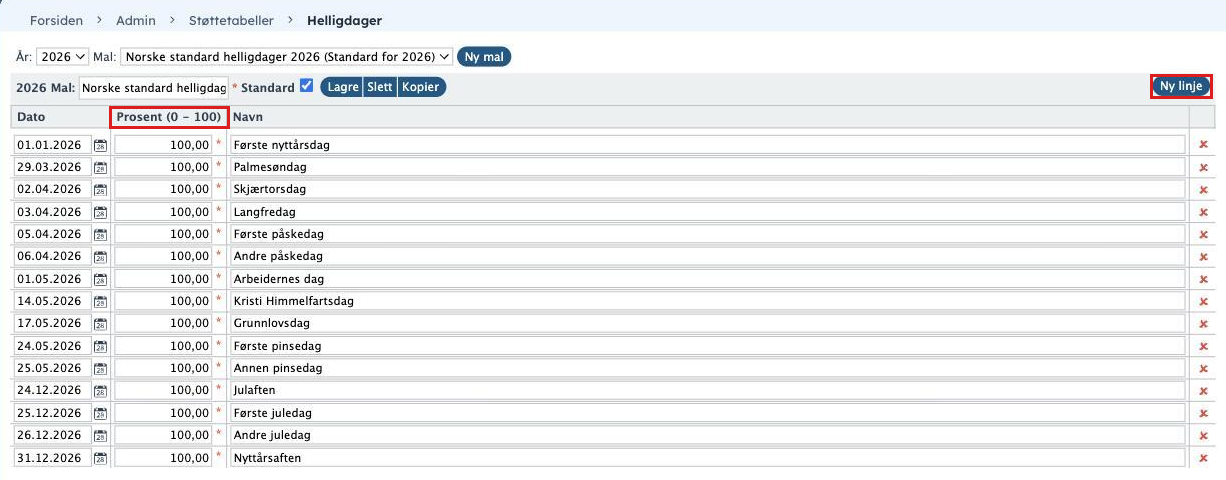Edit date field 26.12.2026
The image size is (1226, 480).
point(52,436)
